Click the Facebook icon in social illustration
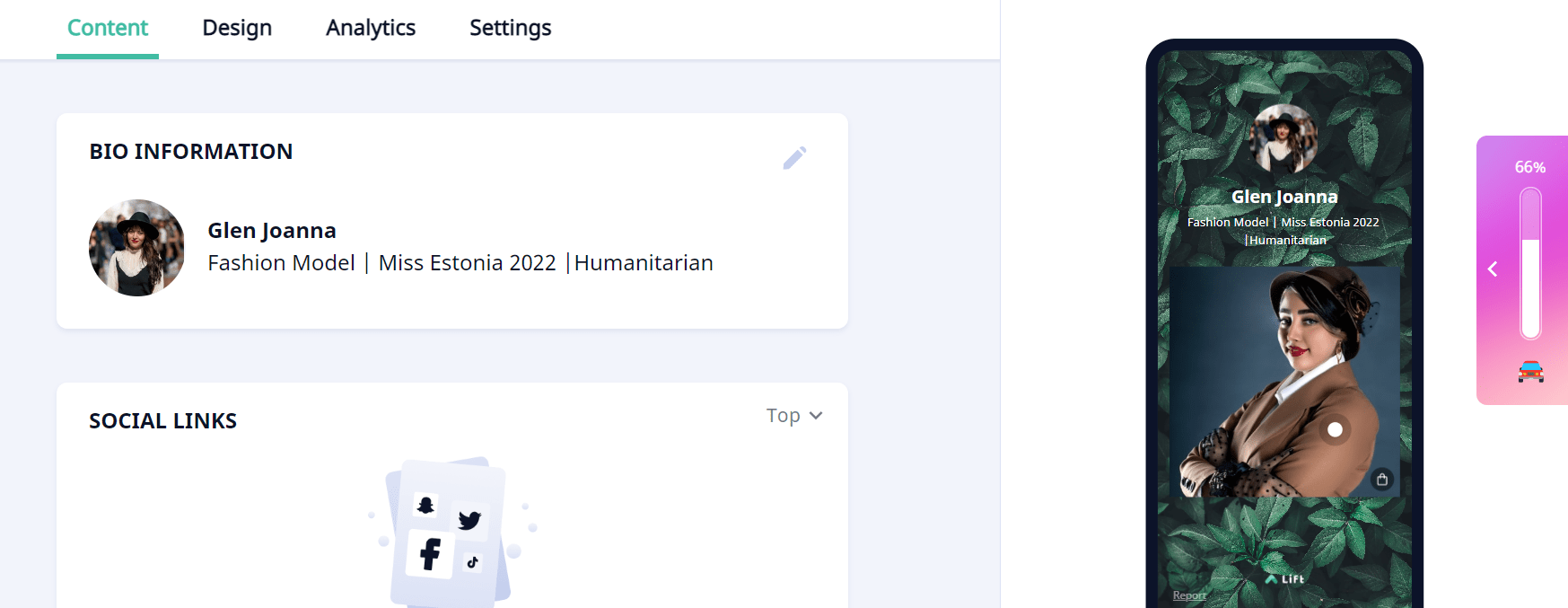Image resolution: width=1568 pixels, height=608 pixels. 431,554
